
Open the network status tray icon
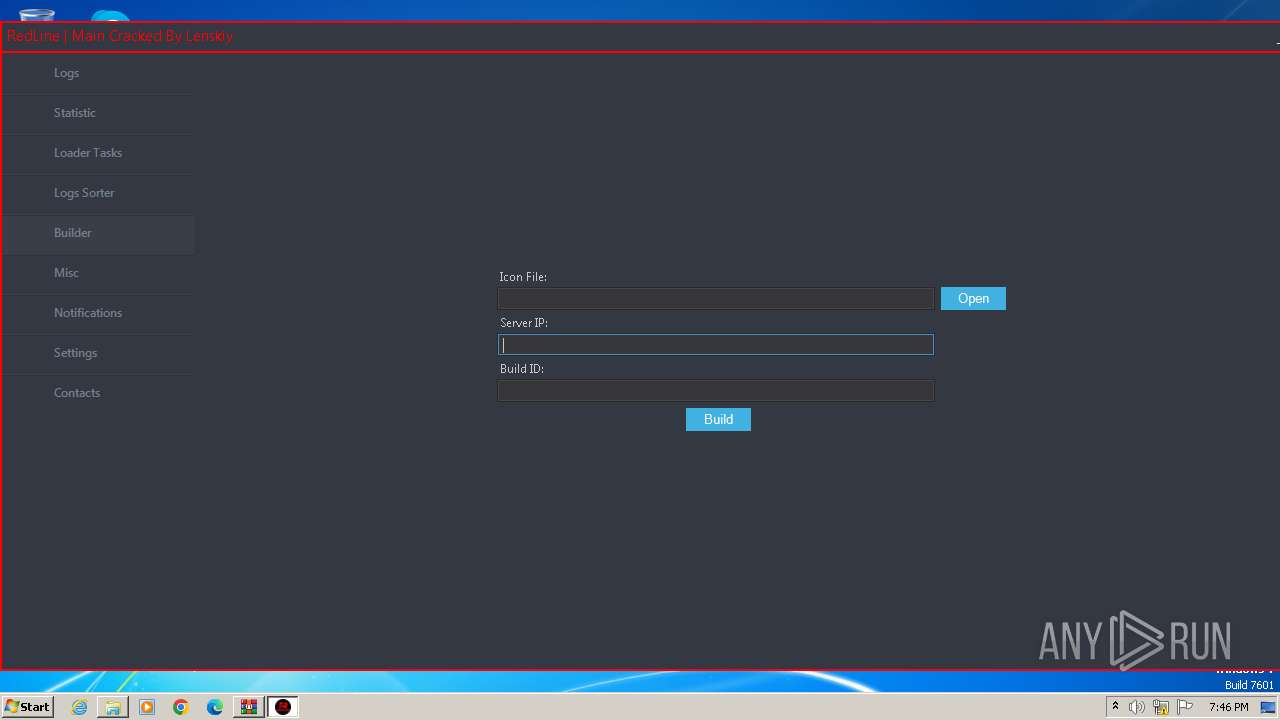(1161, 707)
